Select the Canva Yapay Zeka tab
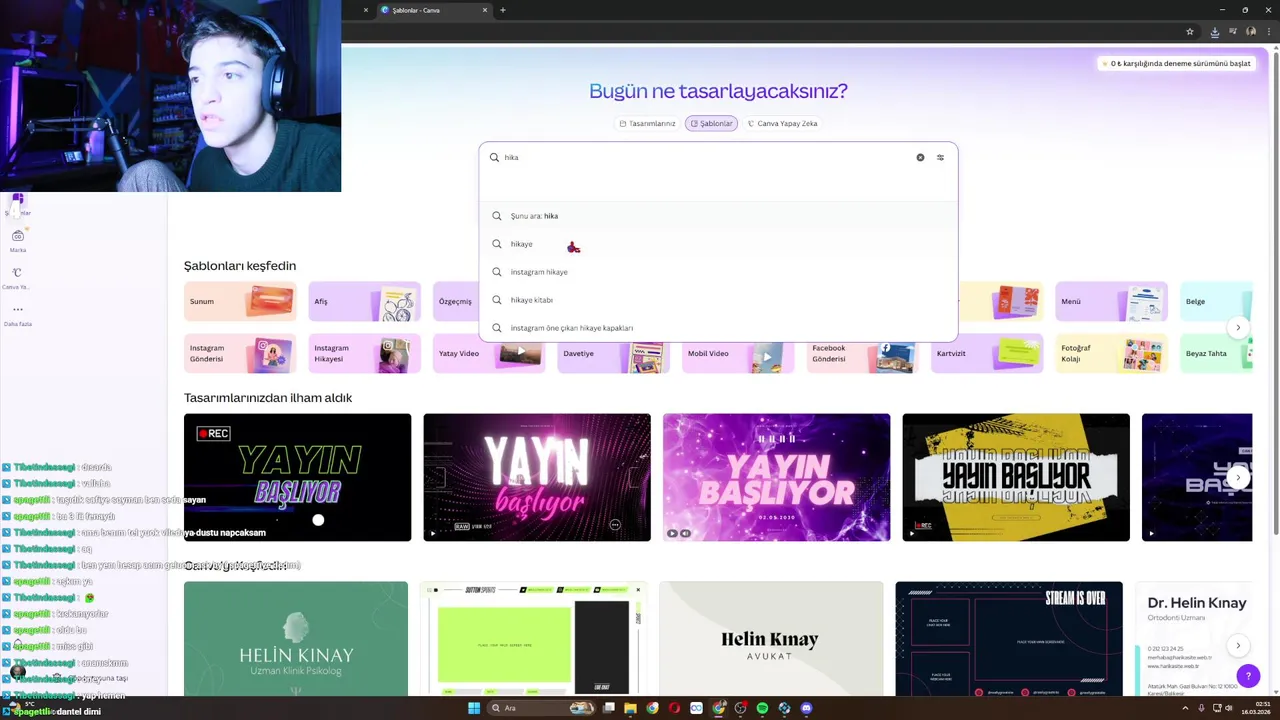 coord(782,123)
